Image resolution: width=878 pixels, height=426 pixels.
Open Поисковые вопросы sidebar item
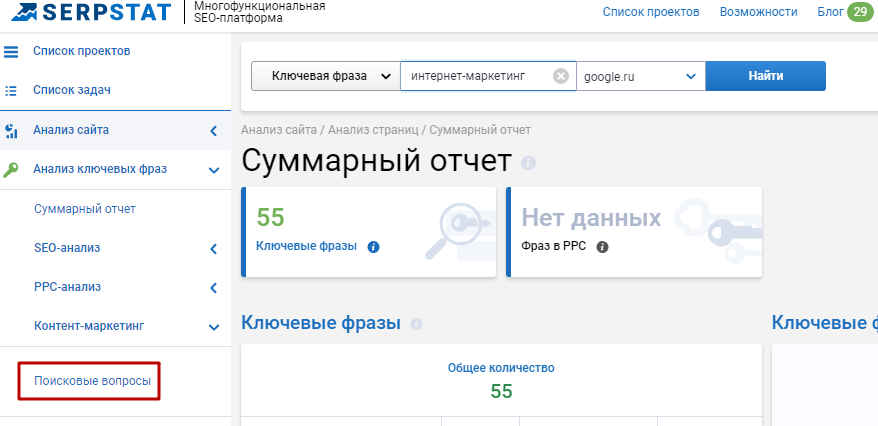pos(92,381)
